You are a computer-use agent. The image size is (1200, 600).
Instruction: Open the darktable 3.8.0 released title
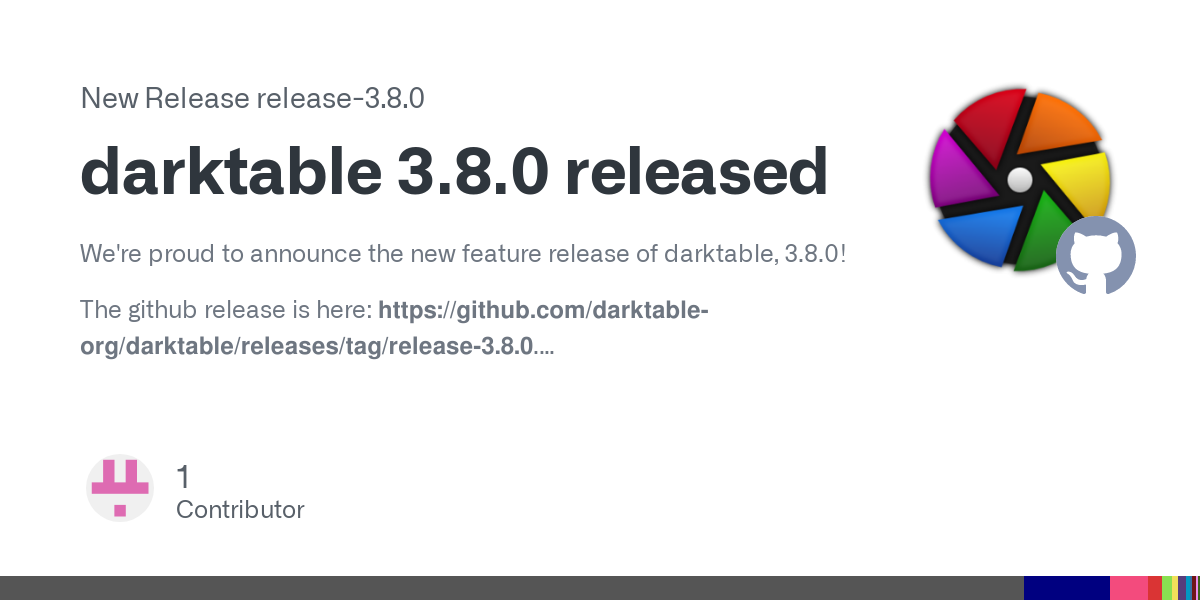(454, 172)
